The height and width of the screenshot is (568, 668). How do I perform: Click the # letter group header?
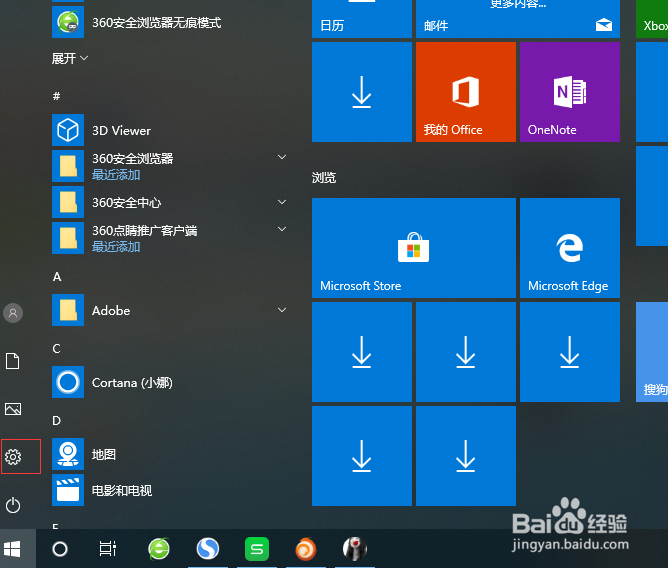pos(56,96)
